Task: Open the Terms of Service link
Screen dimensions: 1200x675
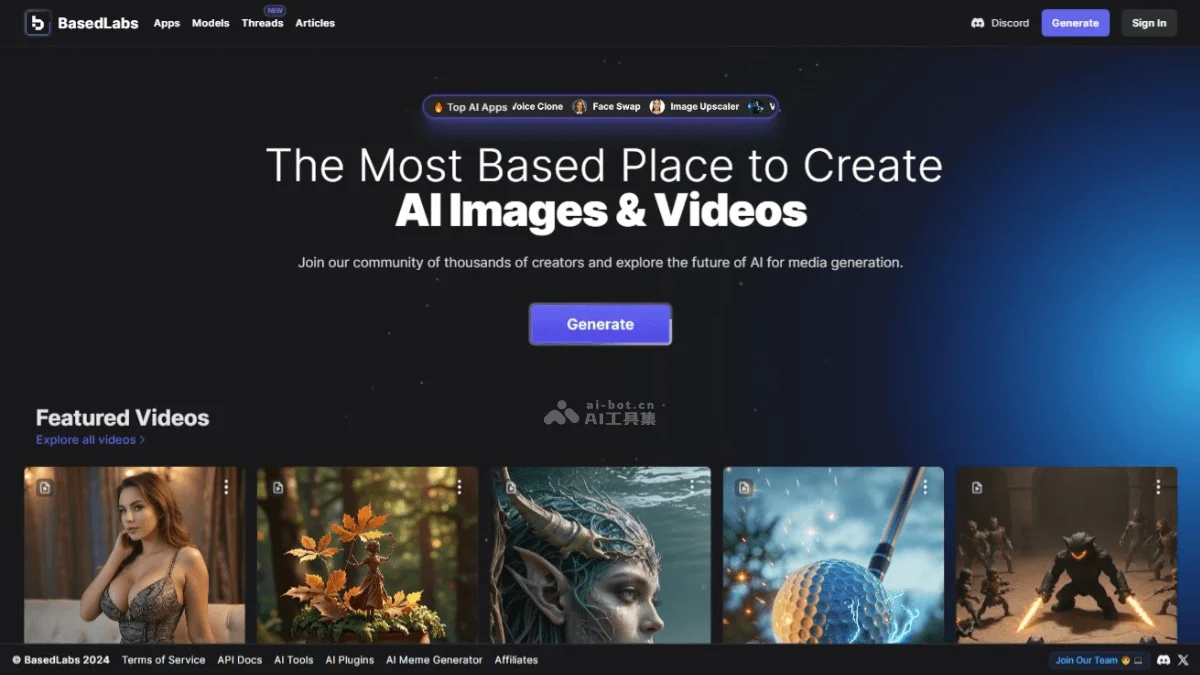Action: click(163, 660)
